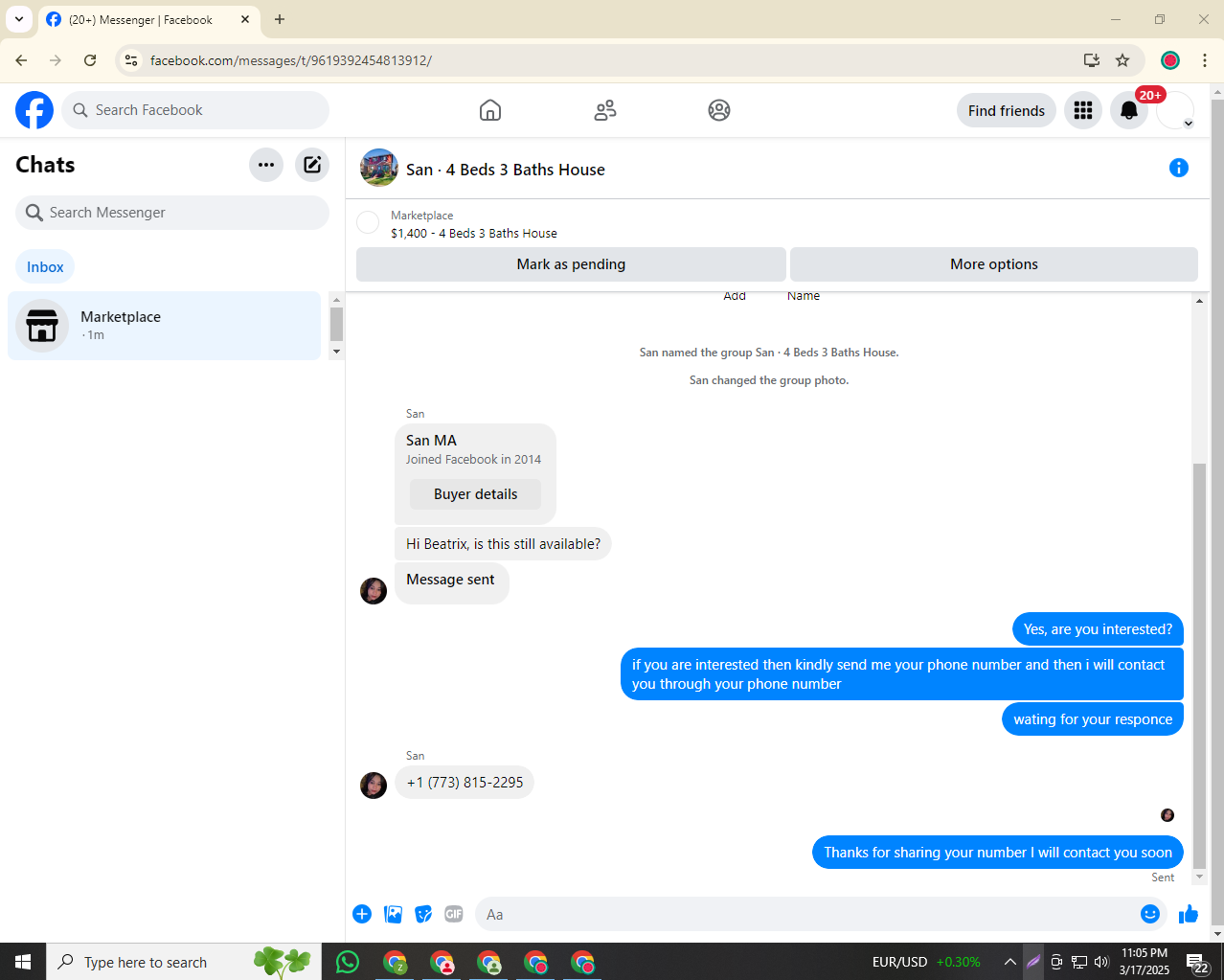This screenshot has width=1224, height=980.
Task: Click the San · 4 Beds 3 Baths House title
Action: pos(506,170)
